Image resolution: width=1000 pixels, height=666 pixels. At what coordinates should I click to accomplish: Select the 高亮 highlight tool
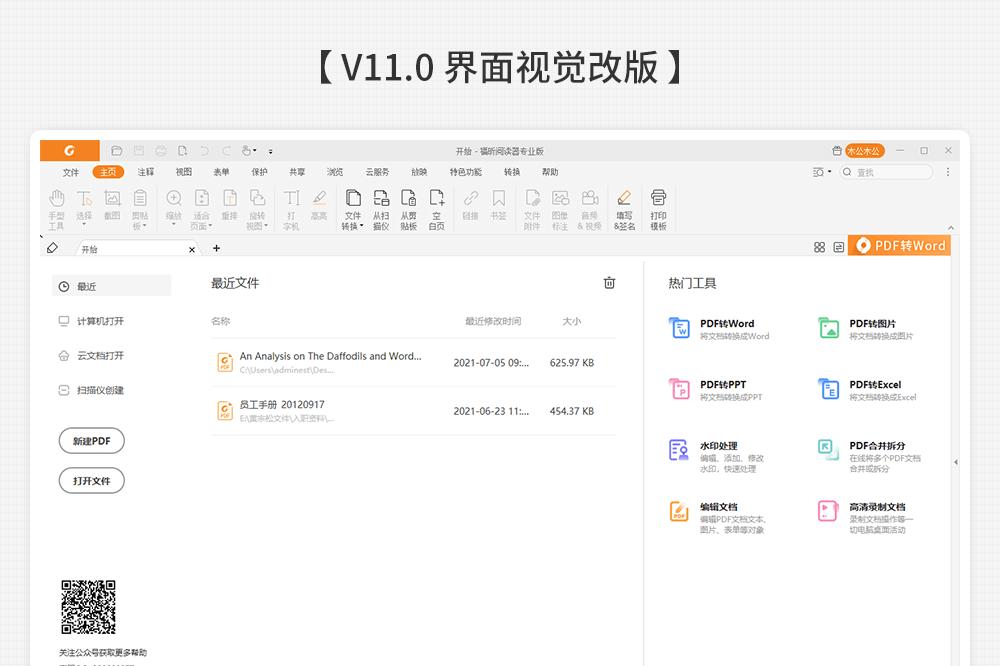pyautogui.click(x=320, y=205)
